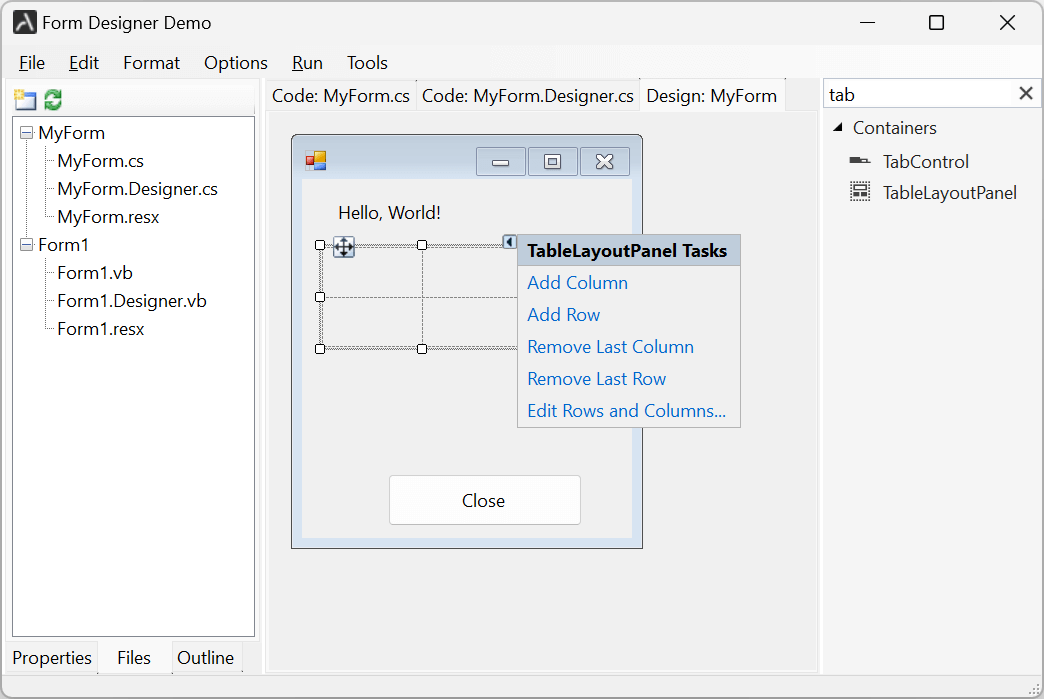The image size is (1044, 699).
Task: Select Form1.Designer.vb in the file tree
Action: [132, 300]
